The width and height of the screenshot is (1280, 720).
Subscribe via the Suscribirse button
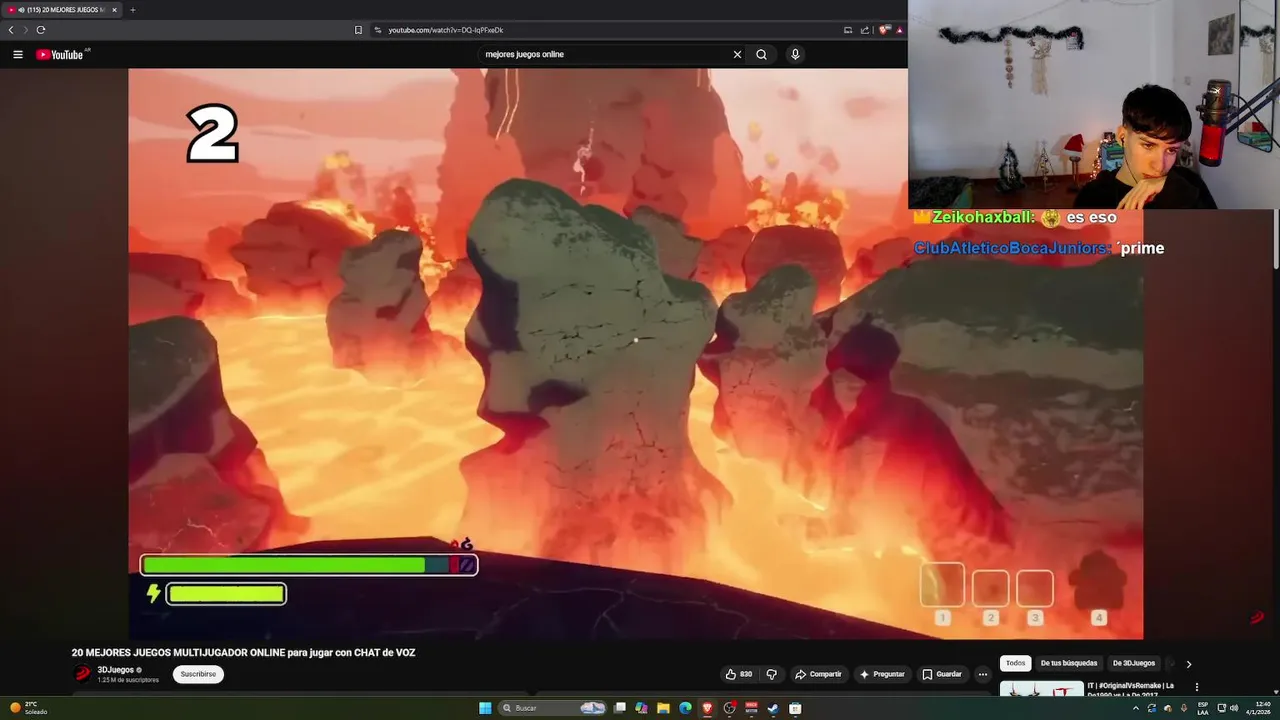coord(198,674)
